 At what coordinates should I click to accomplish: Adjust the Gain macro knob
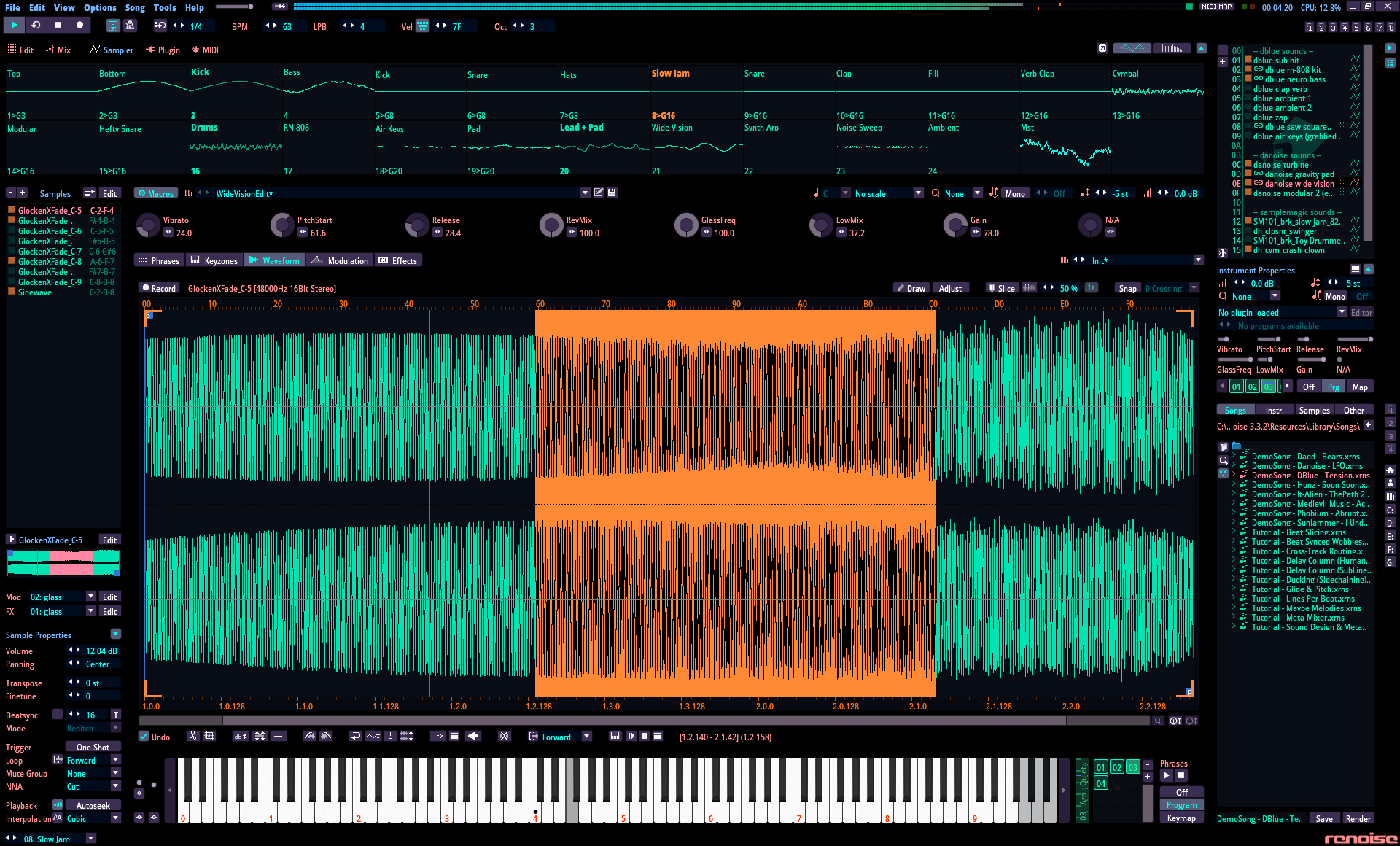pyautogui.click(x=954, y=225)
